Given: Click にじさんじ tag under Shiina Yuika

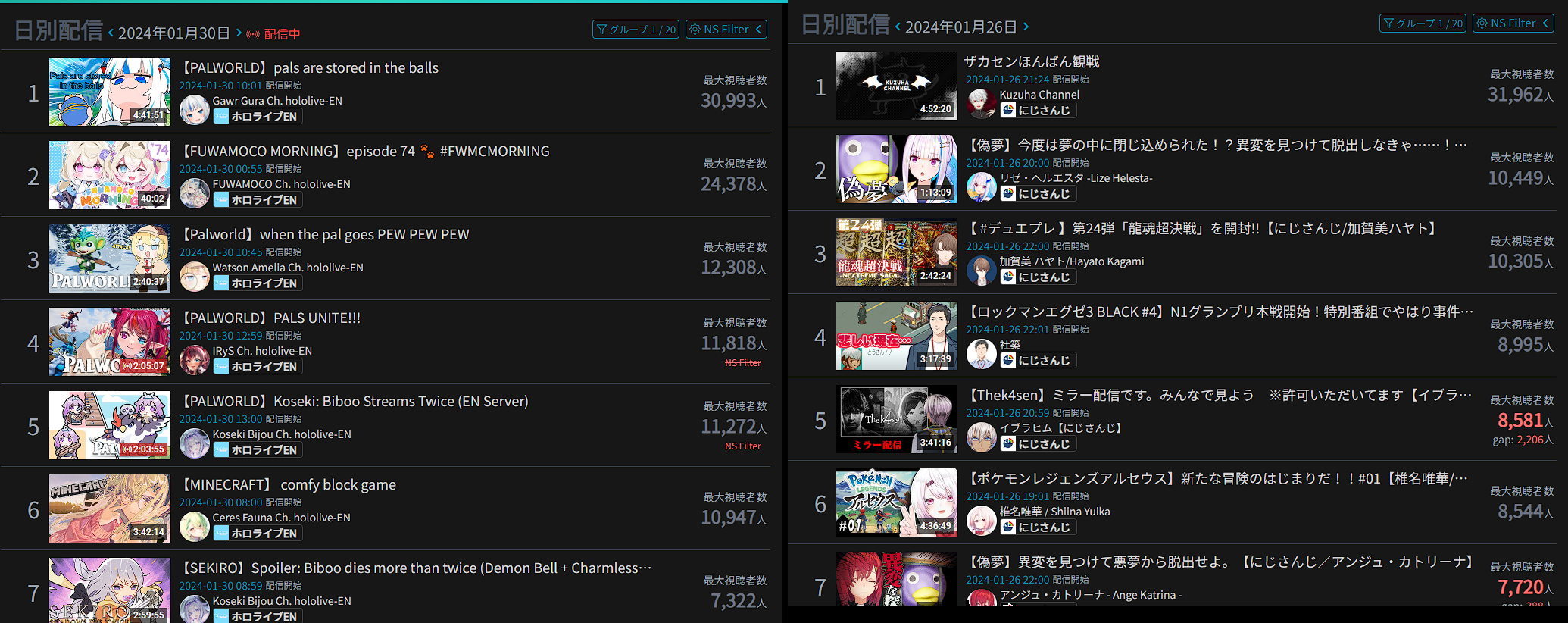Looking at the screenshot, I should 1038,528.
